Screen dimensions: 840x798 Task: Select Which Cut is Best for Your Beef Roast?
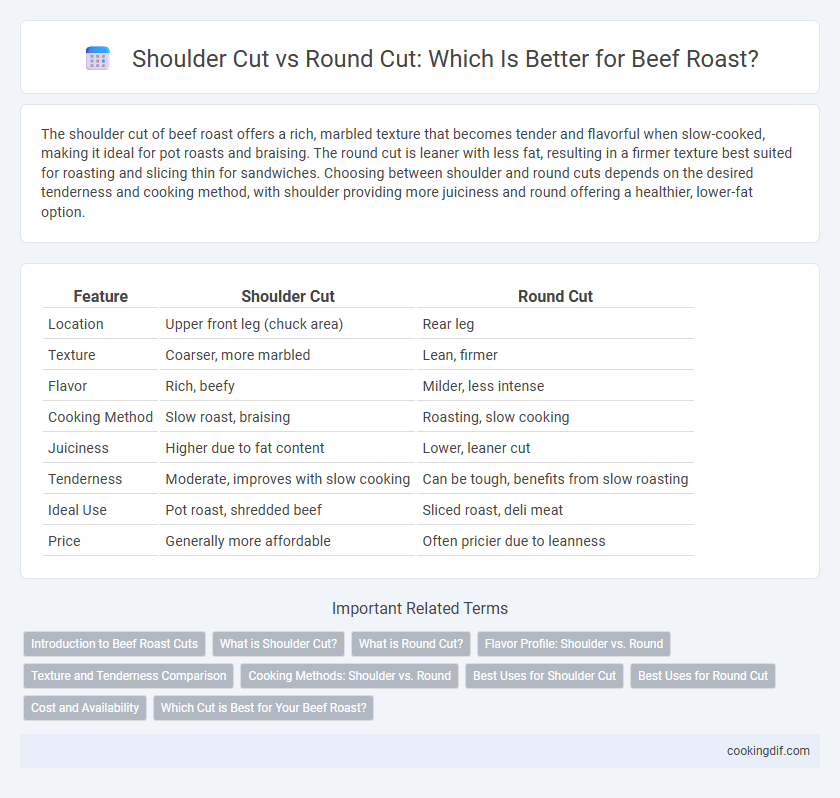(x=264, y=708)
